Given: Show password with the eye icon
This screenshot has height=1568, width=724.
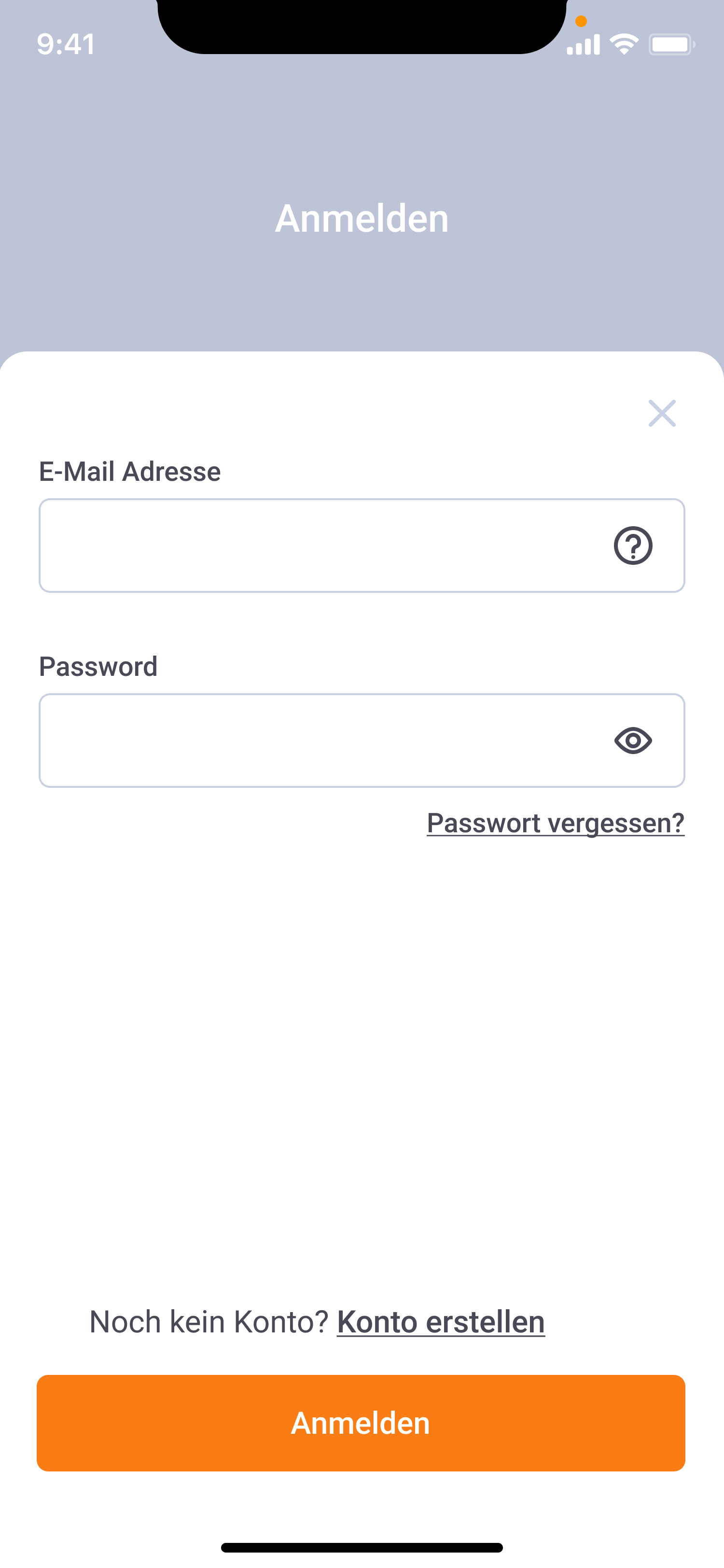Looking at the screenshot, I should point(633,740).
